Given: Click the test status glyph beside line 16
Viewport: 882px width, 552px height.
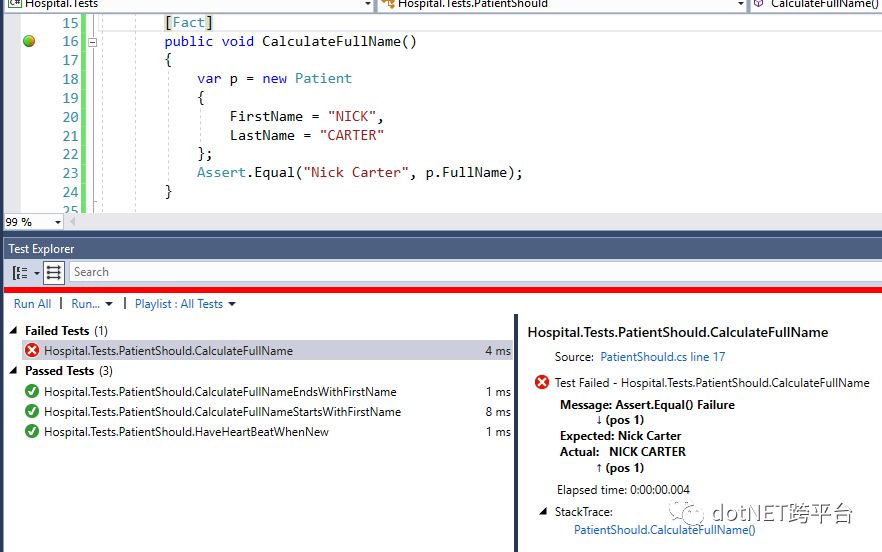Looking at the screenshot, I should click(x=29, y=41).
